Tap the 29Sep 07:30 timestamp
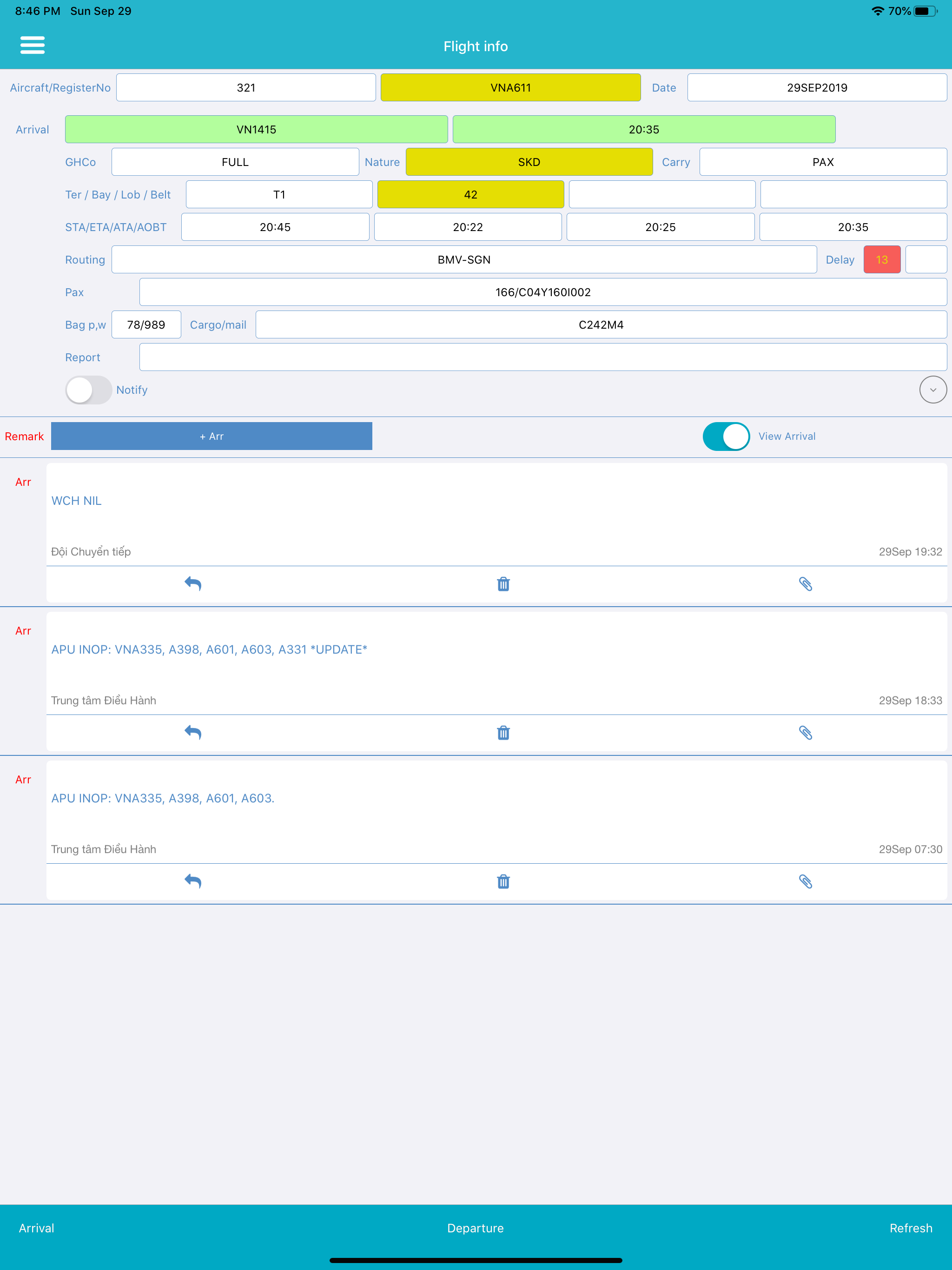The height and width of the screenshot is (1270, 952). tap(910, 849)
